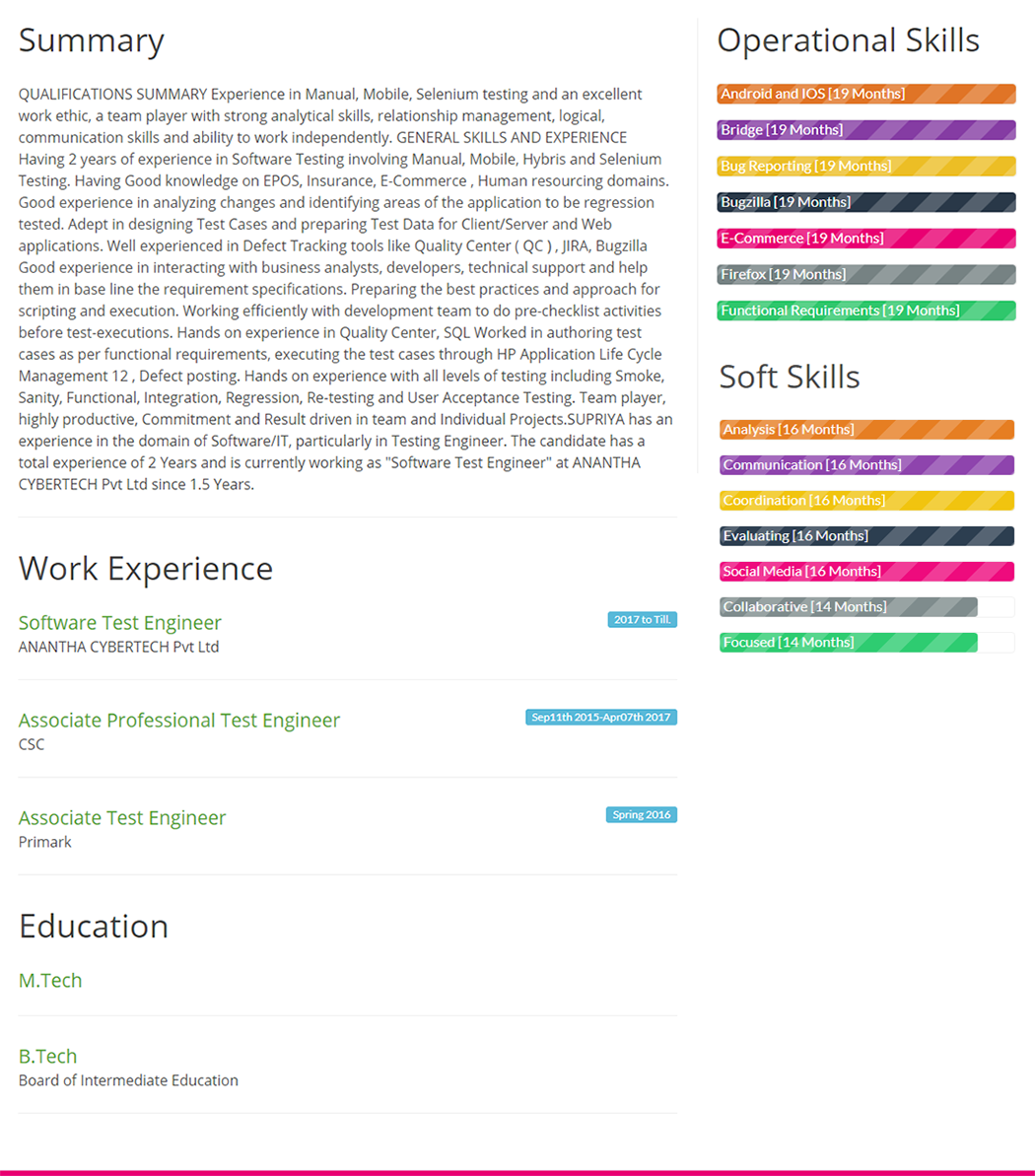Screen dimensions: 1035x1176
Task: Click the Android and IOS skill bar
Action: tap(865, 95)
